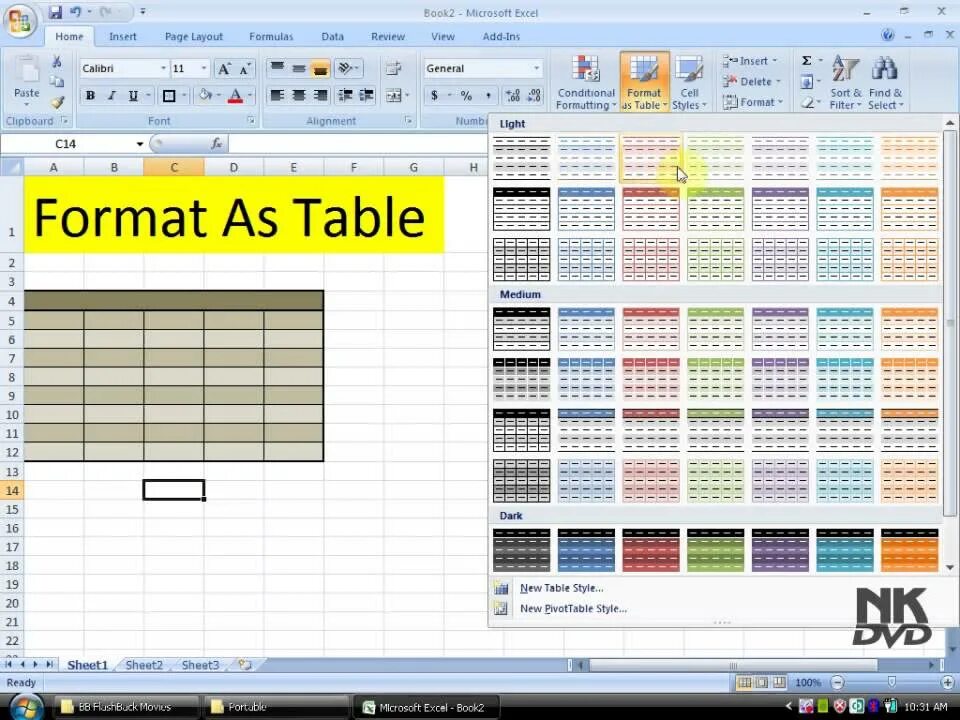Click Merge and Center icon

393,96
